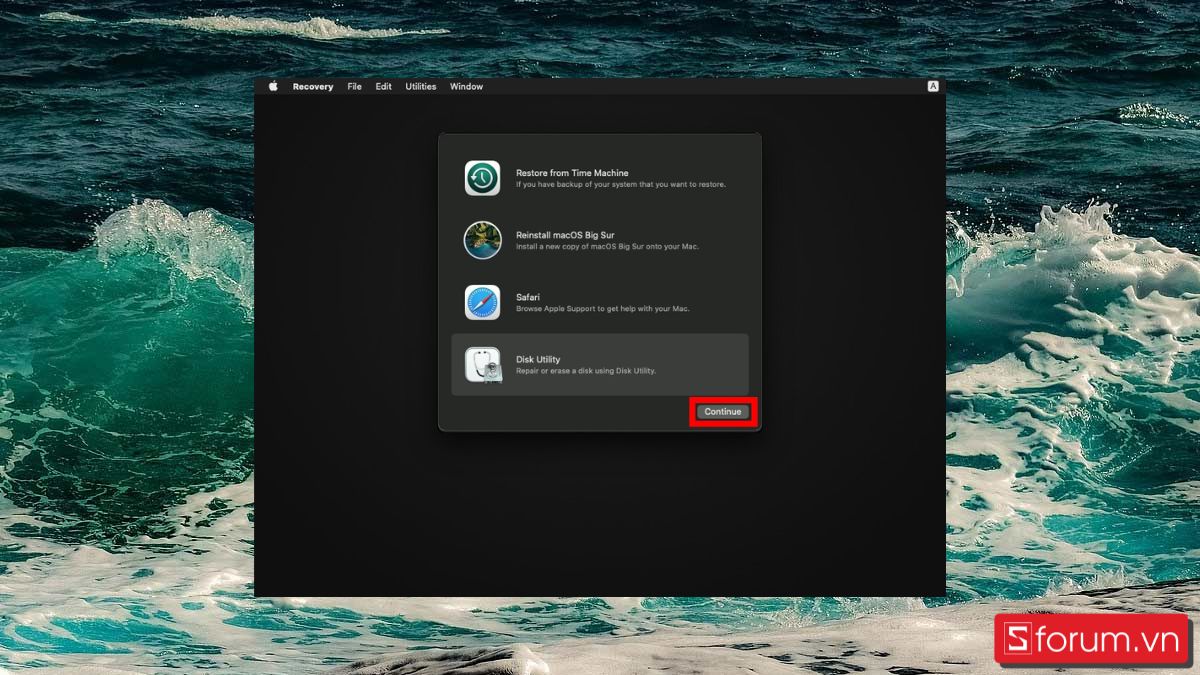The image size is (1200, 675).
Task: Open the File menu
Action: point(354,87)
